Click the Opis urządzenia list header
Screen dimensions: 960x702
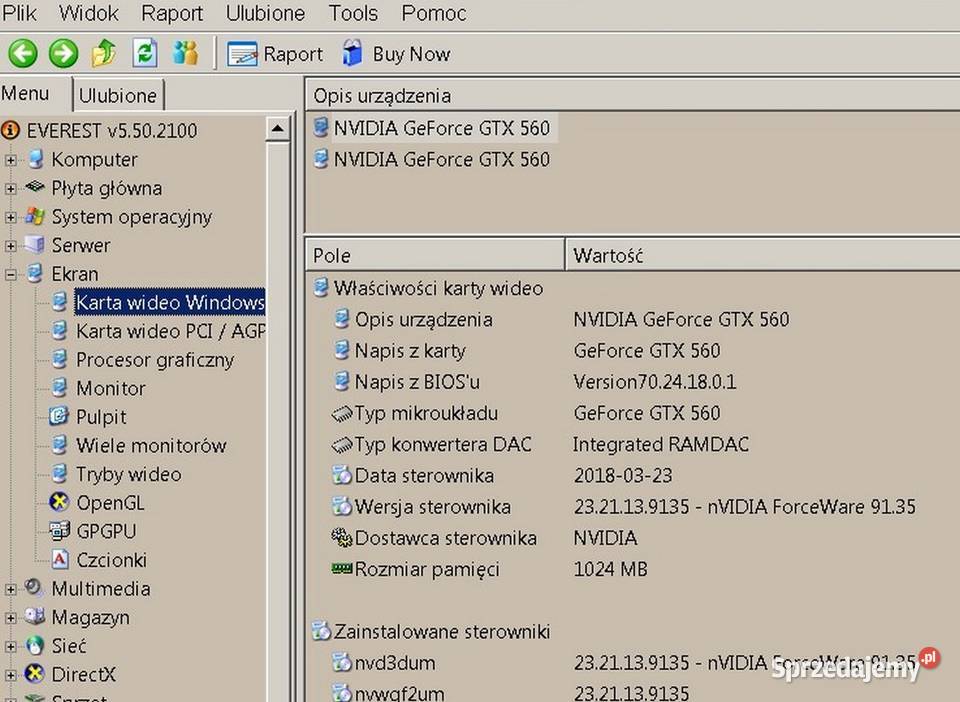tap(633, 96)
